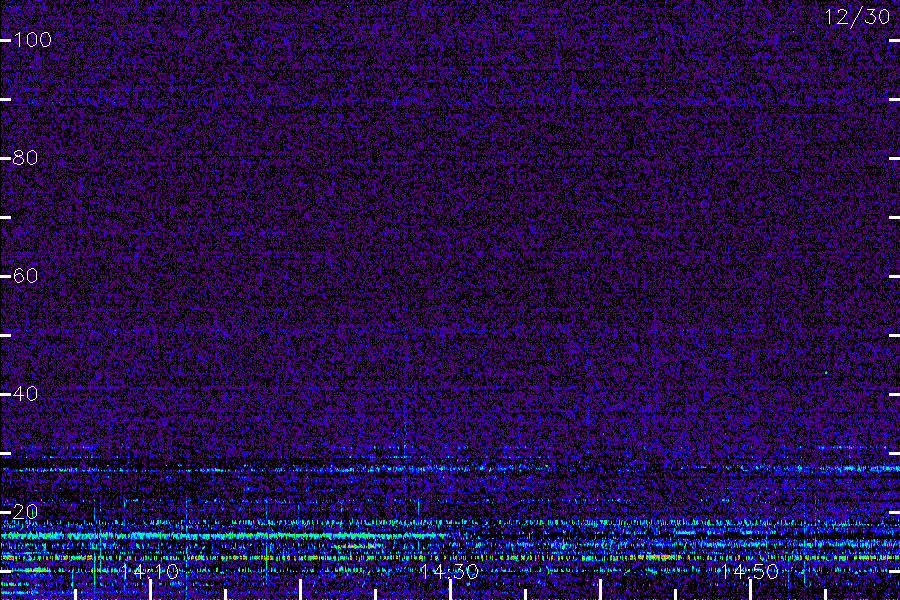Click the 80 frequency axis label

pyautogui.click(x=25, y=157)
